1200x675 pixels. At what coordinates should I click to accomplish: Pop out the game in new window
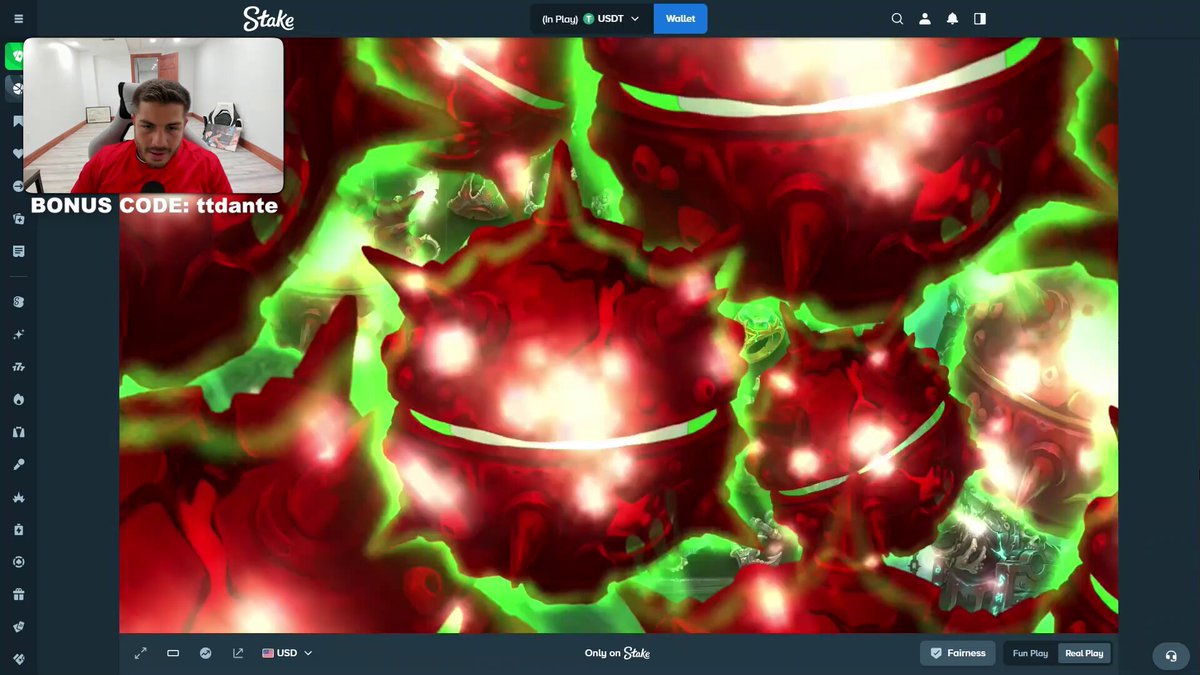click(x=238, y=653)
